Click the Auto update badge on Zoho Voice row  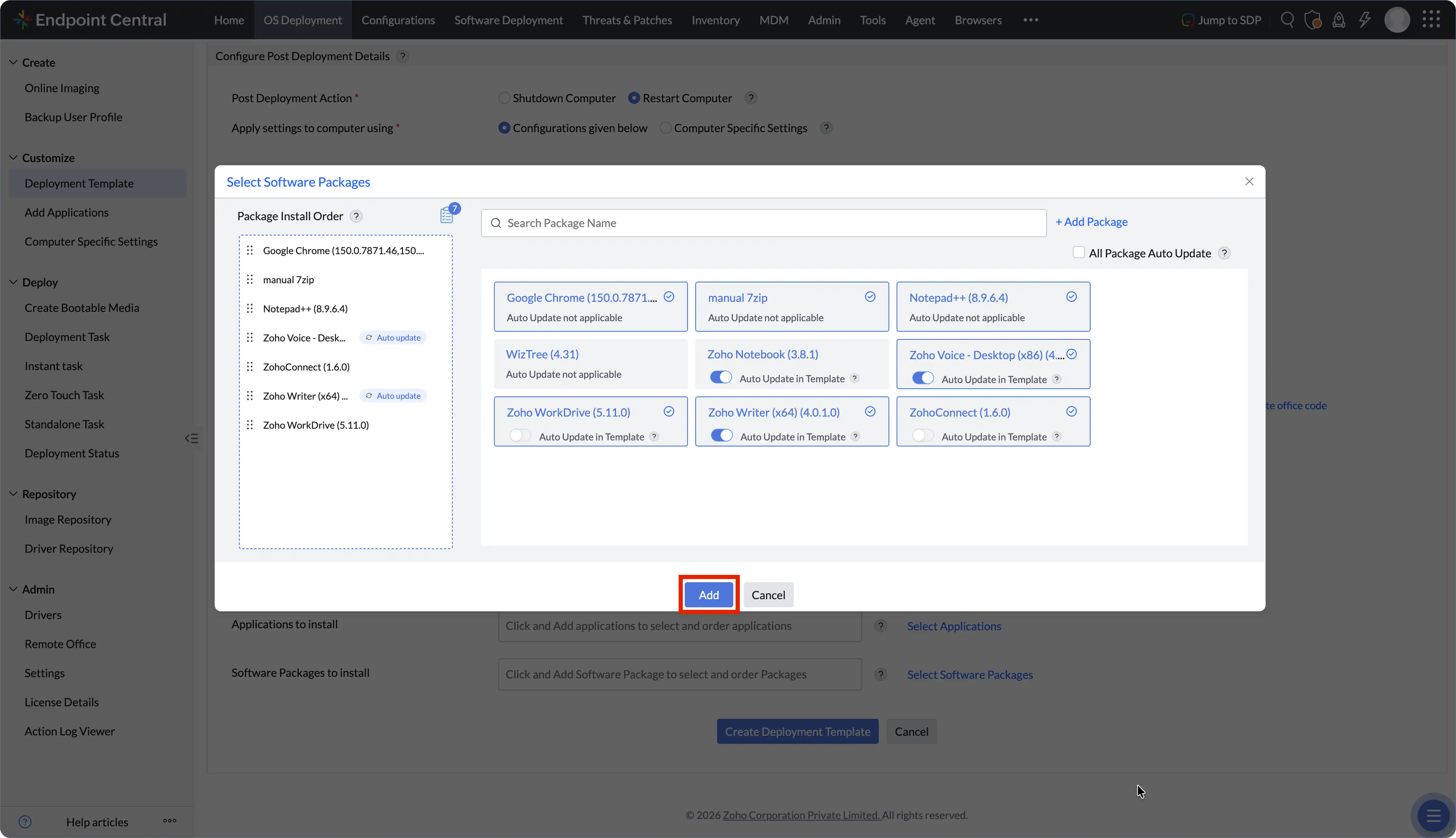tap(393, 338)
